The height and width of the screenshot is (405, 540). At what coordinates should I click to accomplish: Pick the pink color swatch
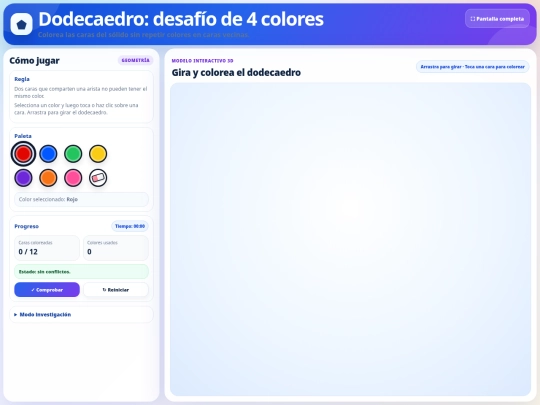(x=73, y=178)
